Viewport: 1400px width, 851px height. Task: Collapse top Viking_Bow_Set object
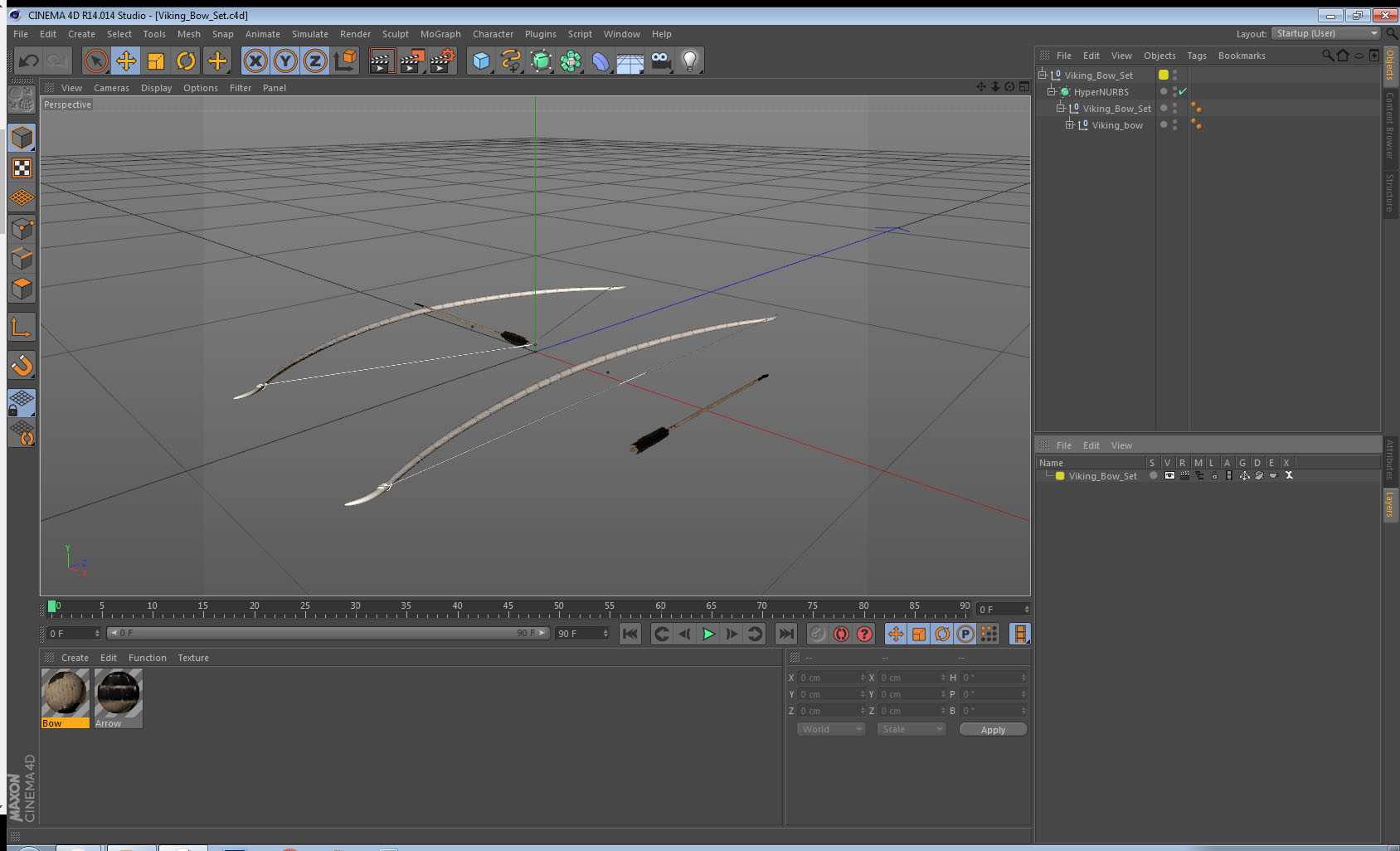coord(1043,75)
